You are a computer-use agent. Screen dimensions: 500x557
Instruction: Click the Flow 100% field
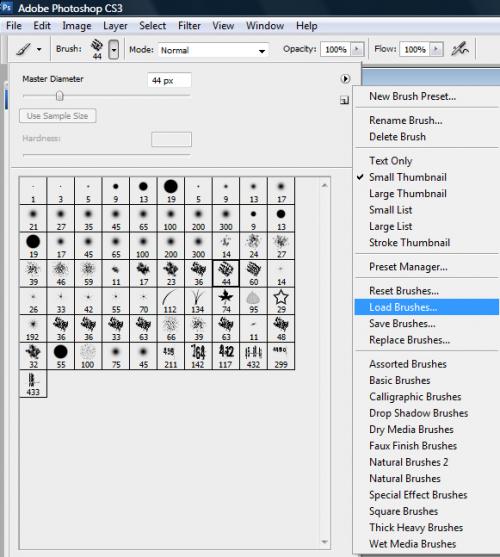coord(415,49)
